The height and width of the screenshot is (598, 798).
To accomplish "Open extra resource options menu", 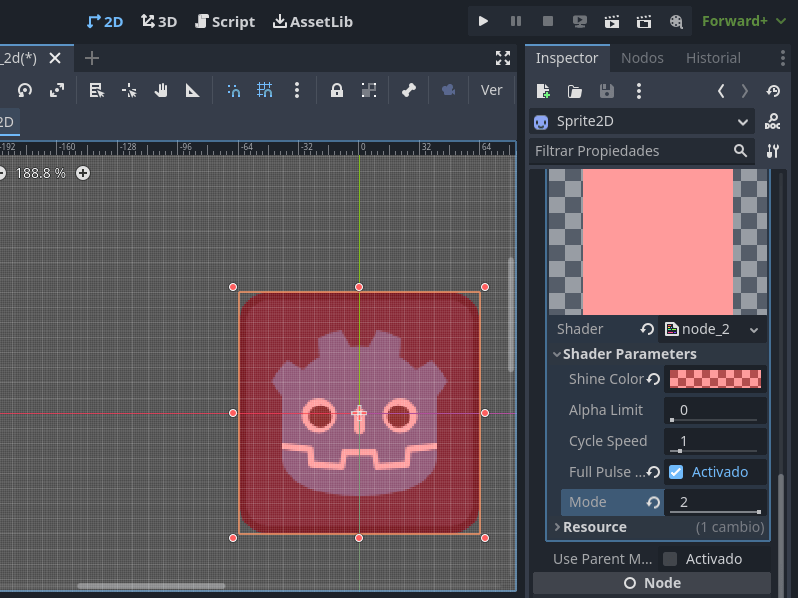I will coord(639,91).
